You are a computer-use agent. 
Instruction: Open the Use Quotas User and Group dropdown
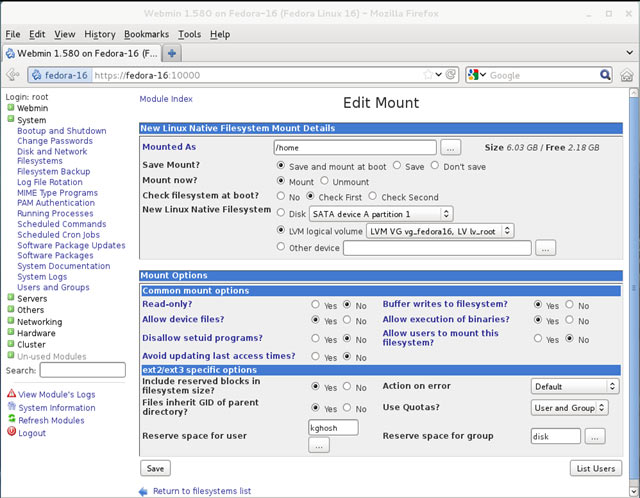(x=569, y=407)
